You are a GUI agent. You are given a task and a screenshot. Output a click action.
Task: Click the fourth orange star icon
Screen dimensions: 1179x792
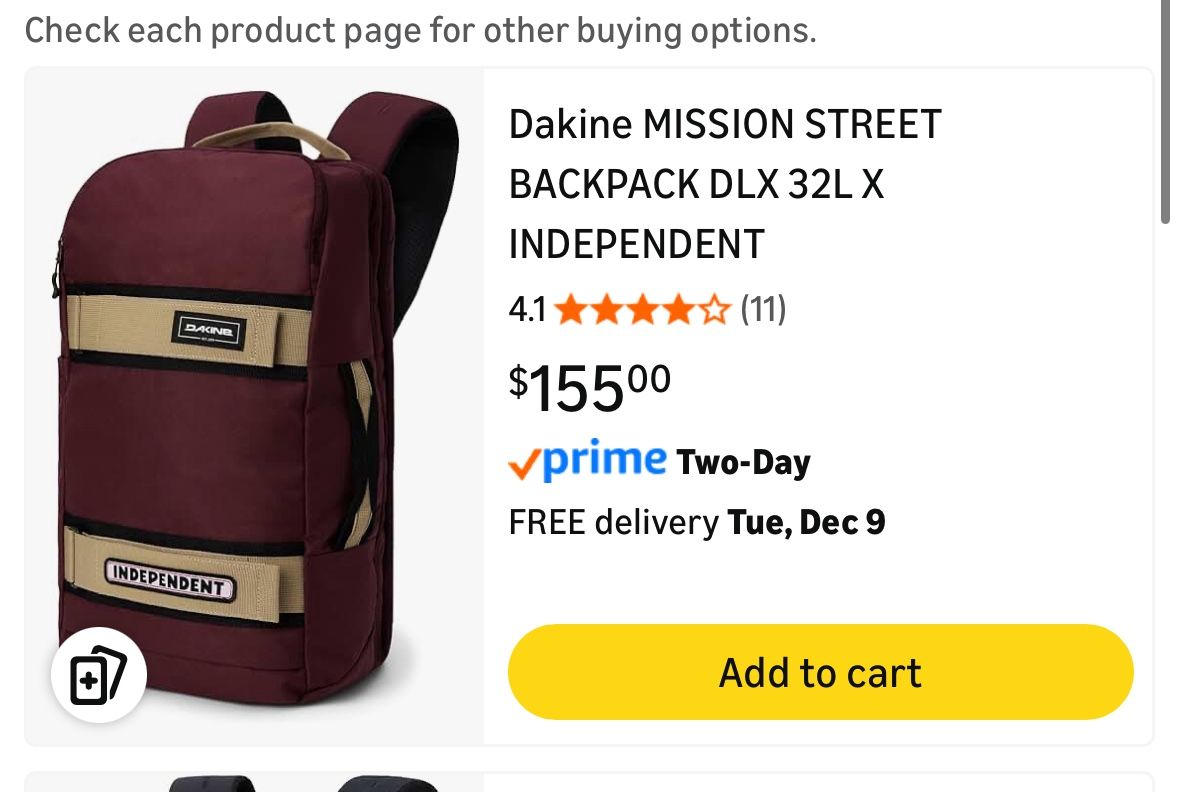(678, 309)
